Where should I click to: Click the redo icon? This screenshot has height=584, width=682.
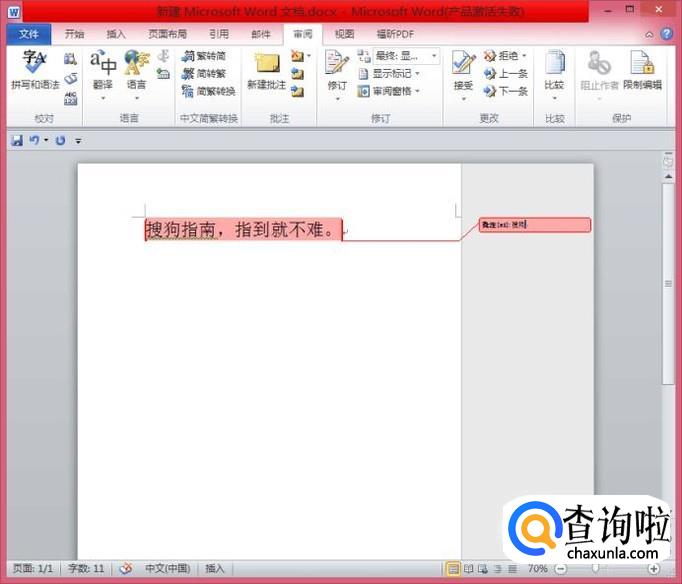pyautogui.click(x=60, y=140)
